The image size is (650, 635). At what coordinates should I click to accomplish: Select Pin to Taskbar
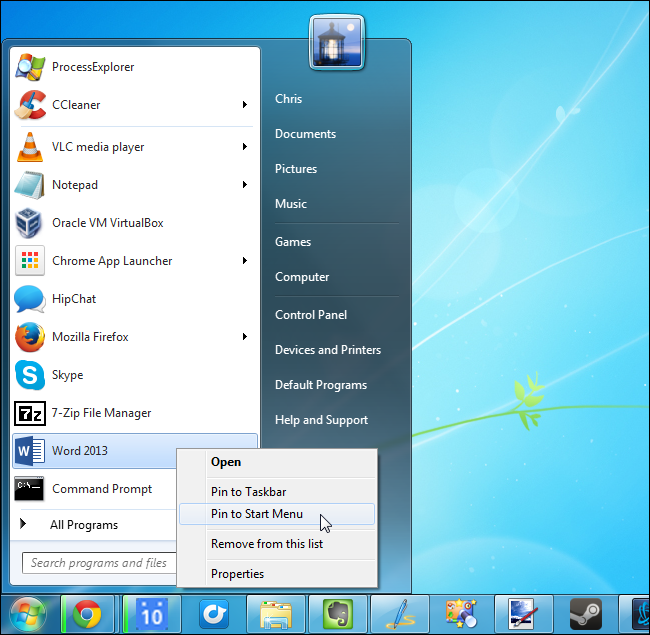coord(277,492)
